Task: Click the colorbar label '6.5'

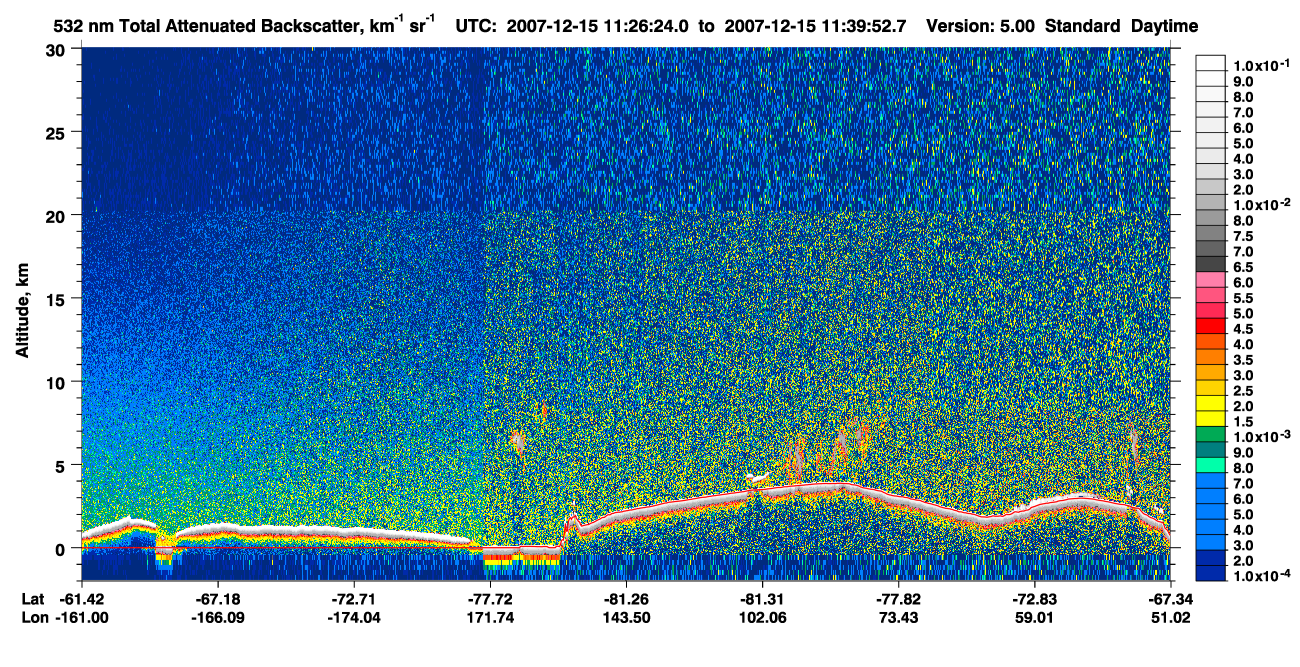Action: tap(1244, 266)
